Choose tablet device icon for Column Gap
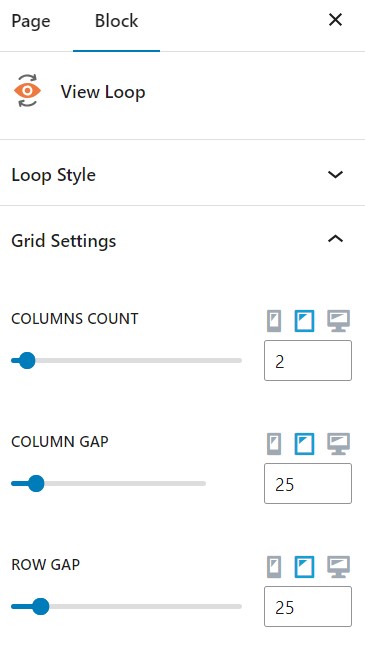This screenshot has height=662, width=365. [x=304, y=444]
